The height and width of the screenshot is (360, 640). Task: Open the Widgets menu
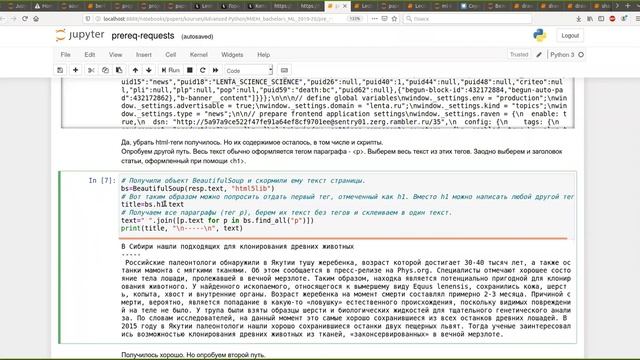coord(232,55)
